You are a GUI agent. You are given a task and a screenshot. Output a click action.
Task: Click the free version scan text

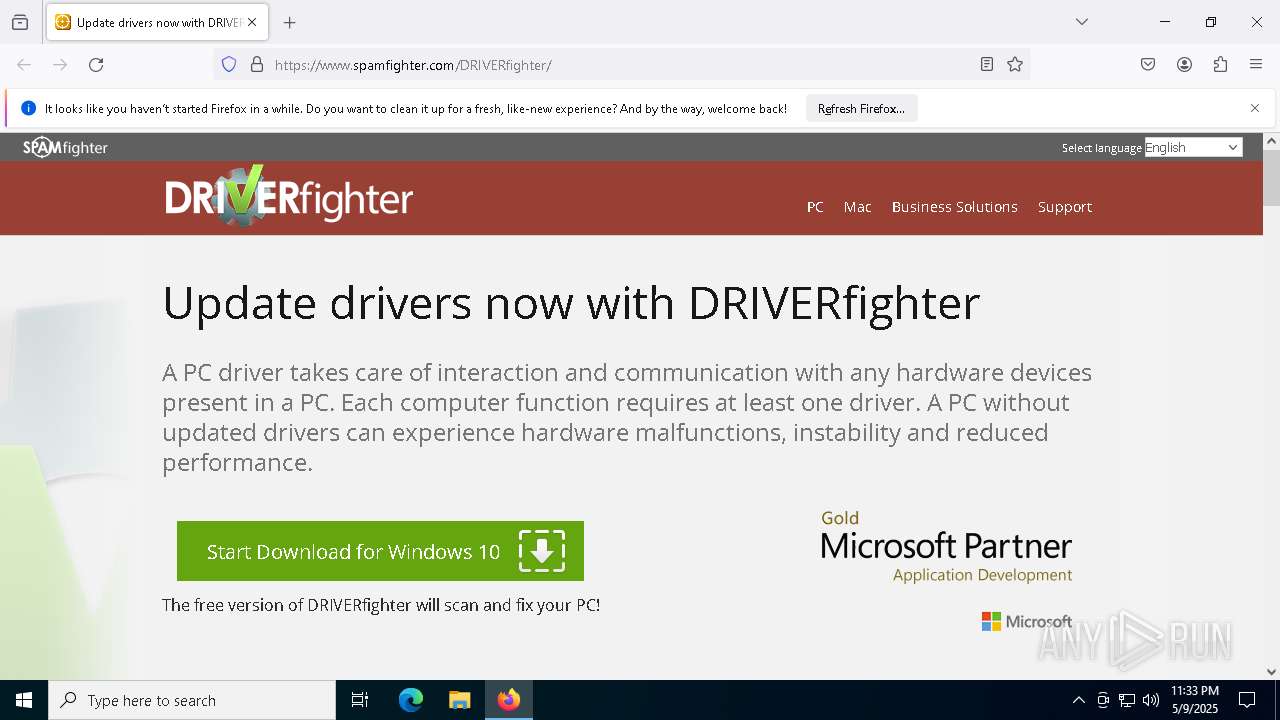coord(381,605)
